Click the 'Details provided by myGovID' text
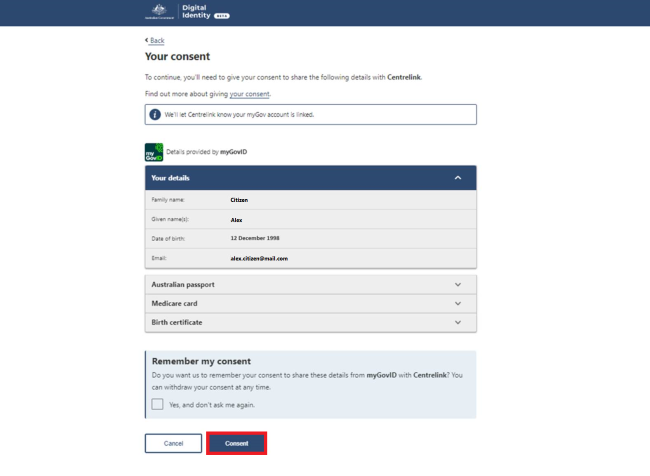 pyautogui.click(x=206, y=152)
